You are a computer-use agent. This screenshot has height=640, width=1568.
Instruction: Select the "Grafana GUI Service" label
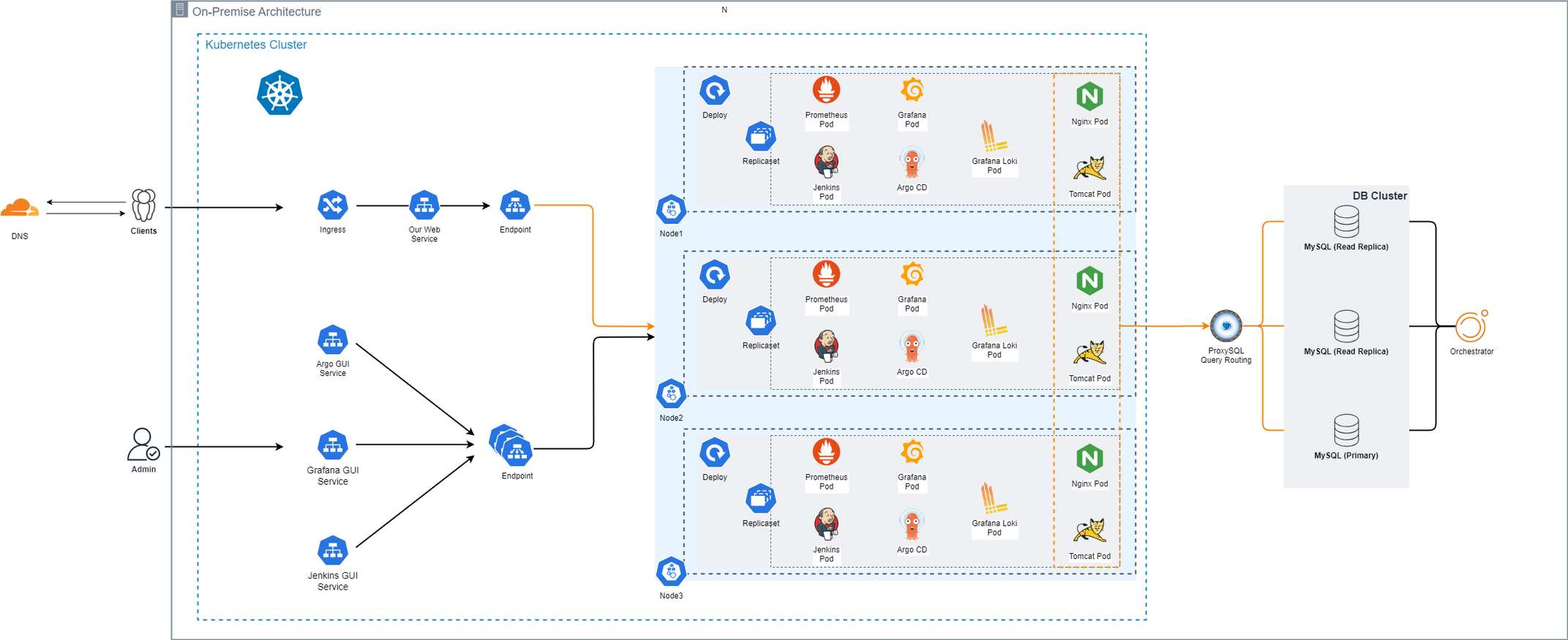333,476
